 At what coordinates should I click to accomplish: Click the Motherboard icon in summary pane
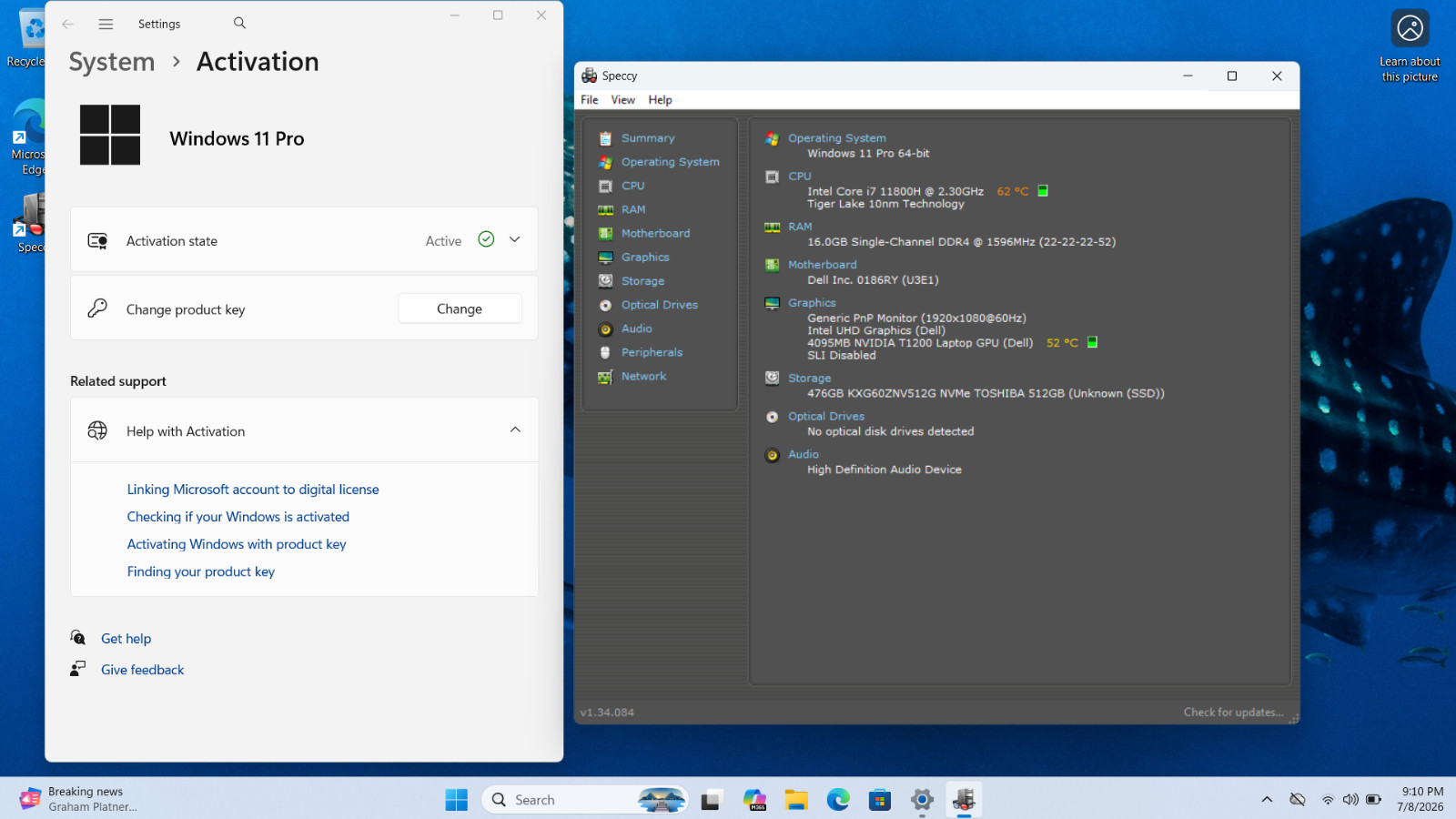point(772,265)
